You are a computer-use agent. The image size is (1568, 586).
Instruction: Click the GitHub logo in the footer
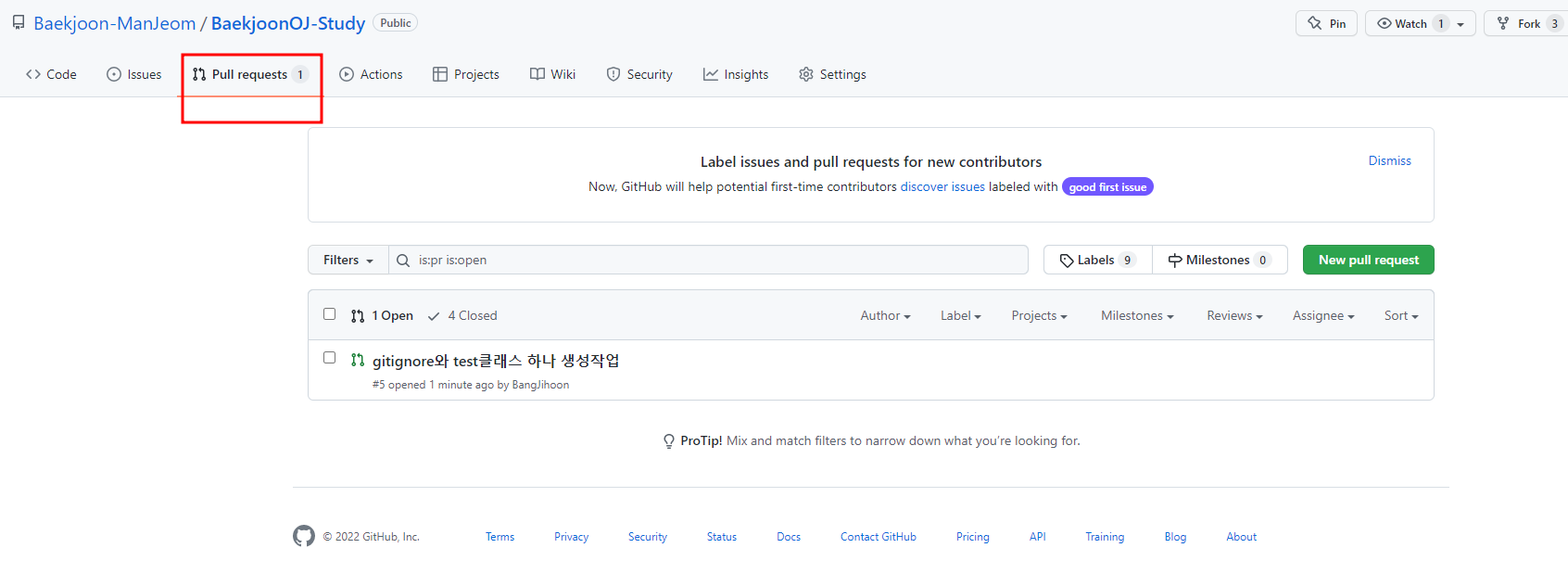pyautogui.click(x=304, y=536)
